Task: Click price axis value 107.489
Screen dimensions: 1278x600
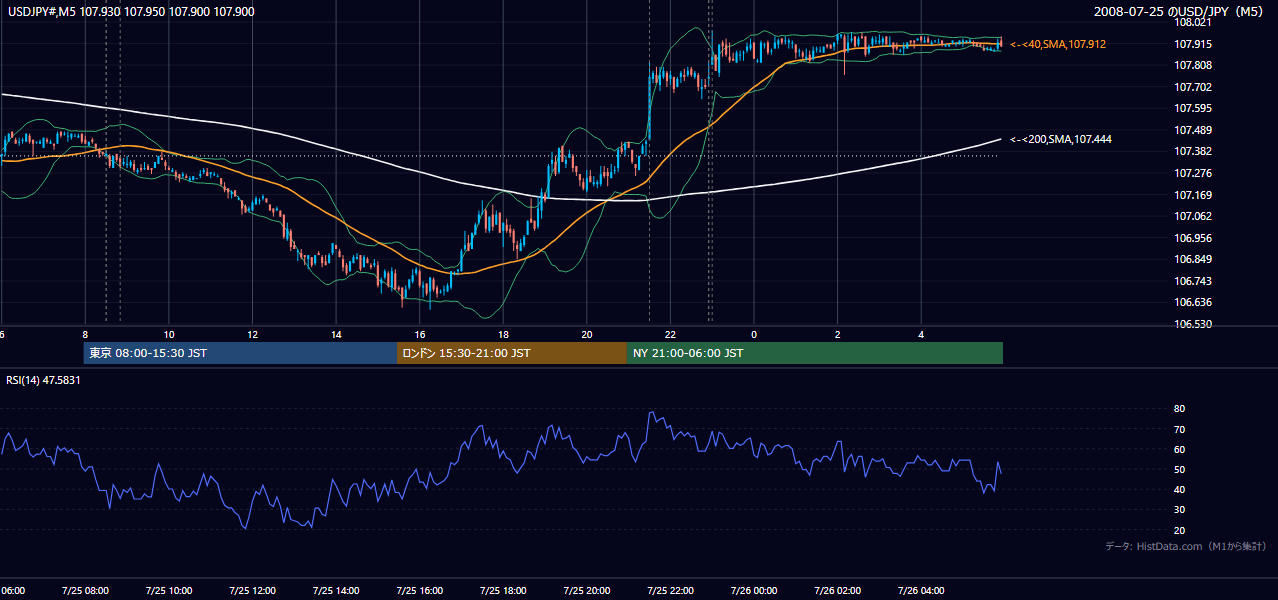Action: coord(1193,130)
